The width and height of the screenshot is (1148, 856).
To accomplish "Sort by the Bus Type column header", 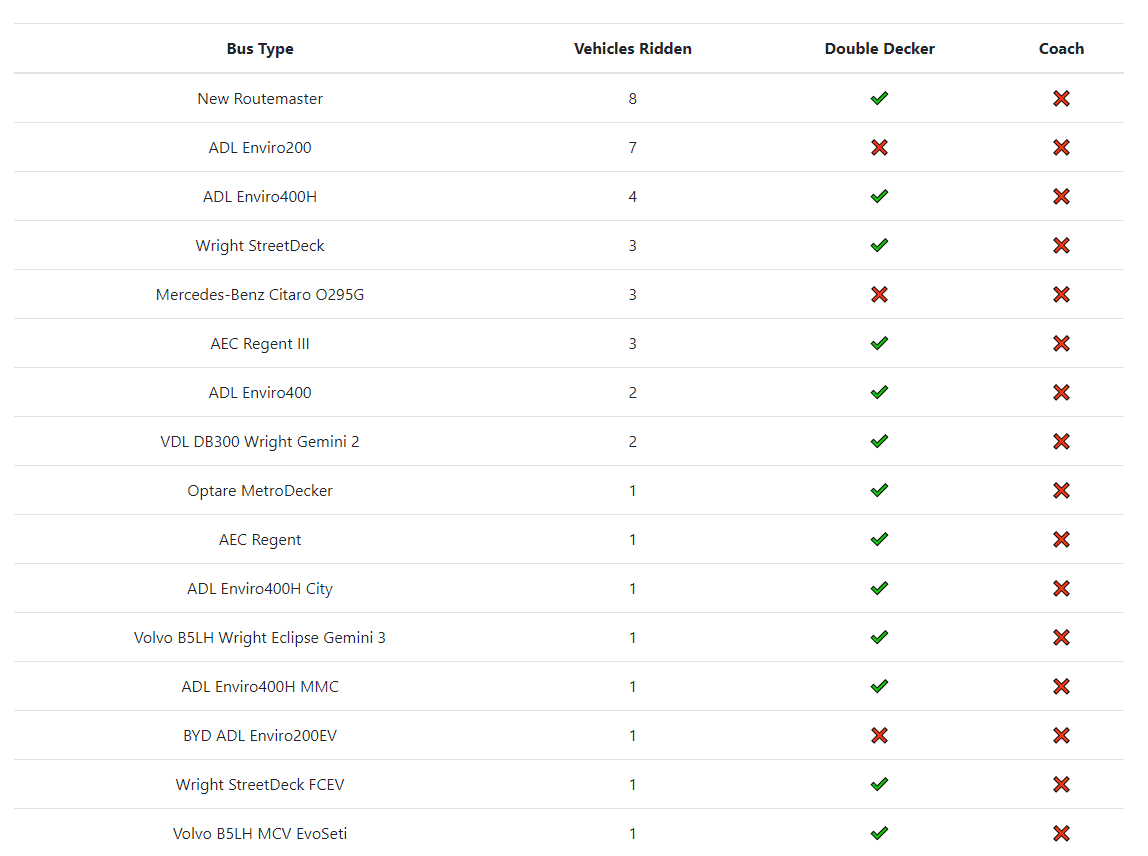I will pos(260,49).
